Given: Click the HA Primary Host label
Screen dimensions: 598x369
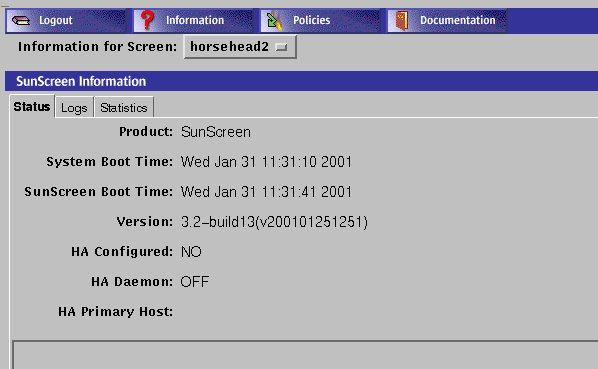Looking at the screenshot, I should tap(116, 311).
